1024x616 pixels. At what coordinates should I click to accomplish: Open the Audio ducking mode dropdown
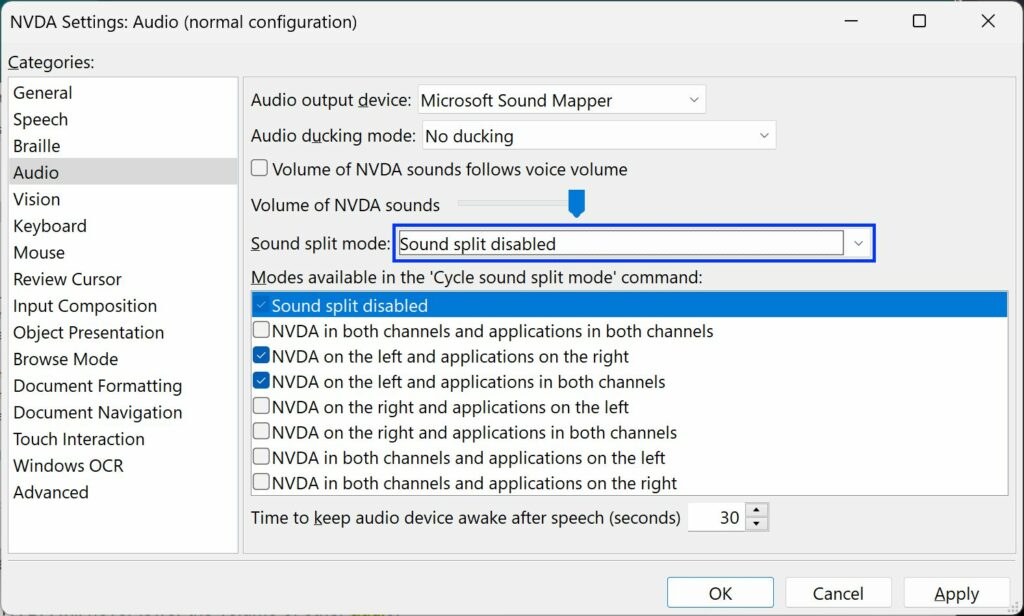coord(765,135)
